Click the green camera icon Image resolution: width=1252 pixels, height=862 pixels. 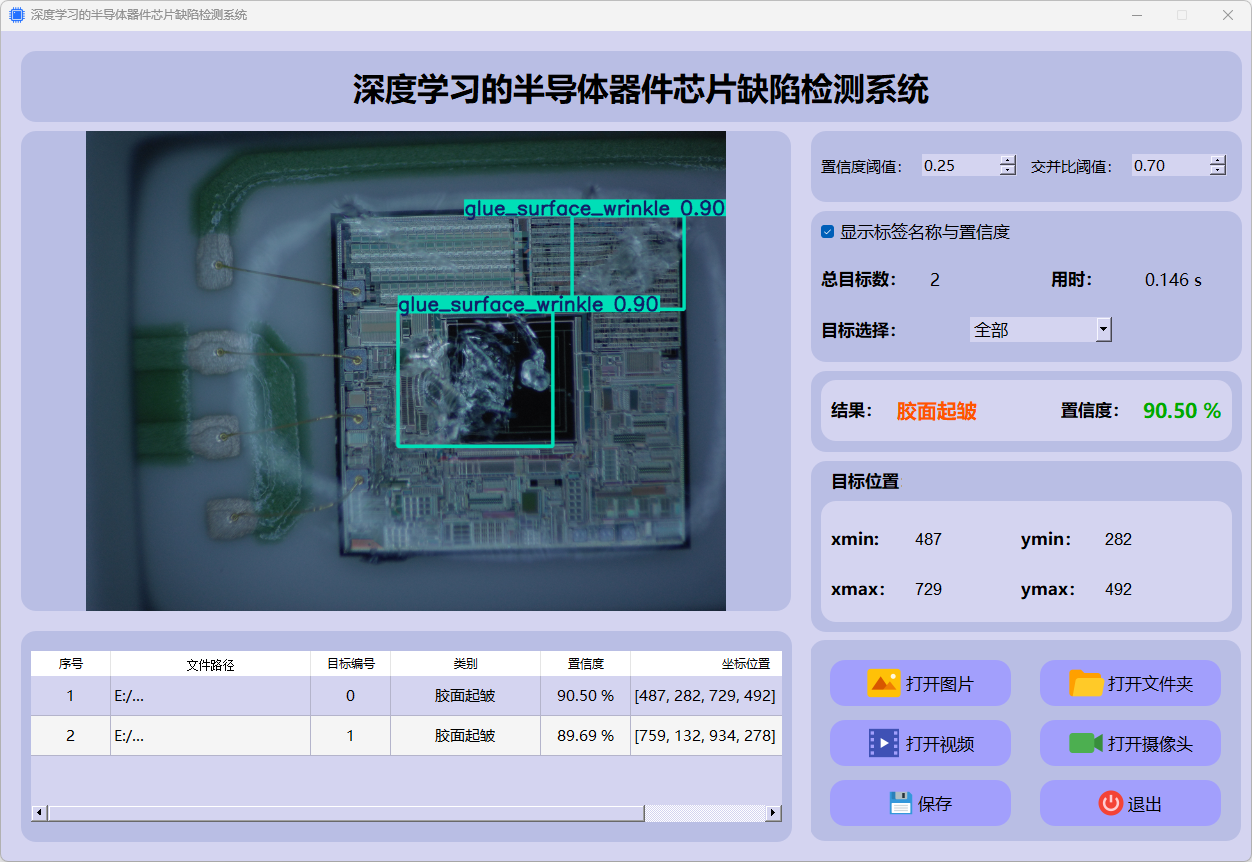tap(1085, 743)
